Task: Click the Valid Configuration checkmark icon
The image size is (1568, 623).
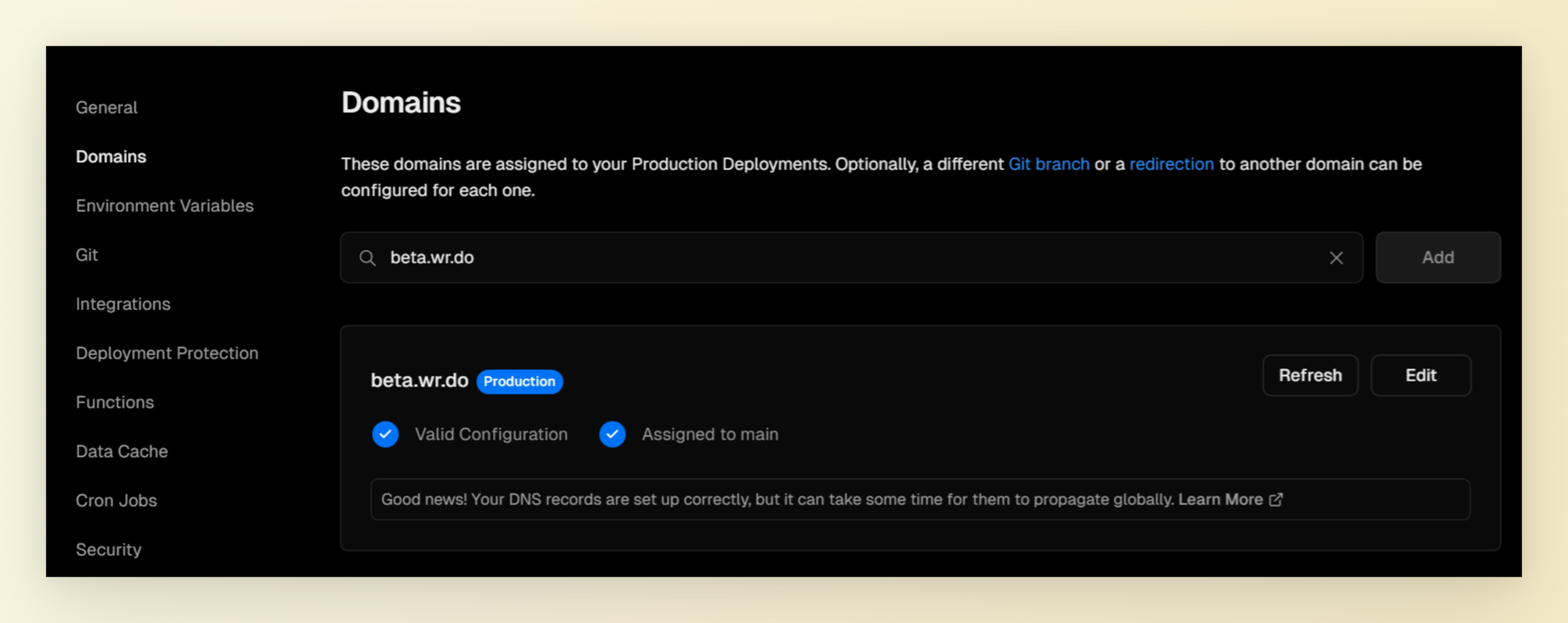Action: coord(385,434)
